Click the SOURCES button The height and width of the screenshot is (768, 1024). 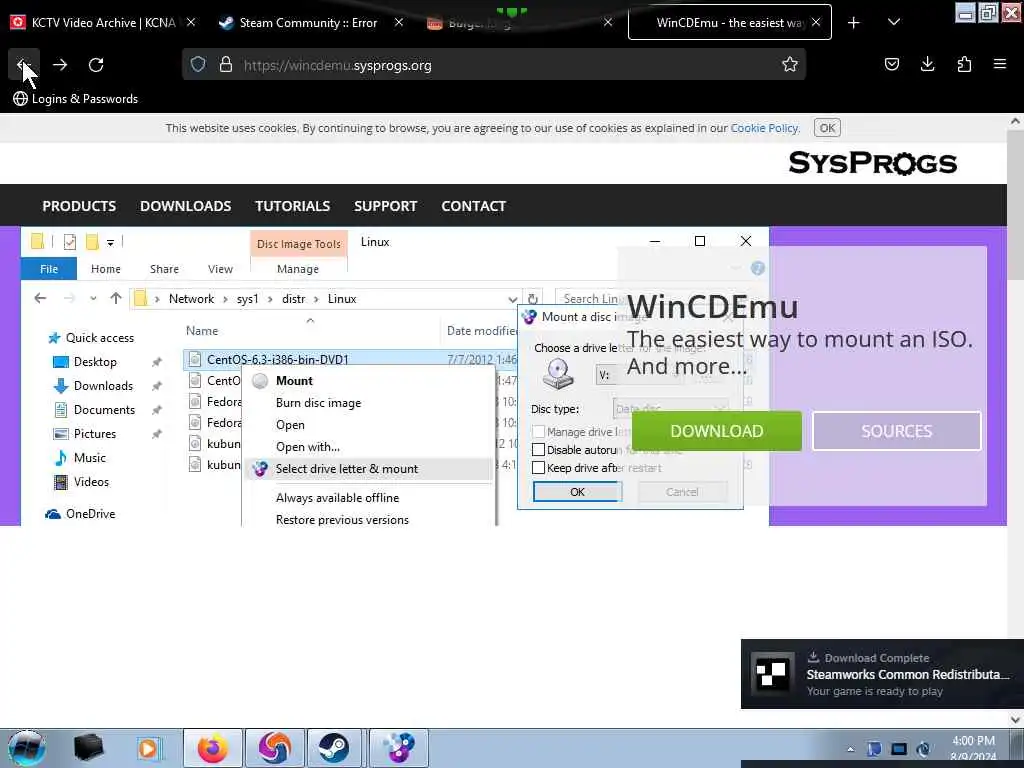pyautogui.click(x=896, y=431)
